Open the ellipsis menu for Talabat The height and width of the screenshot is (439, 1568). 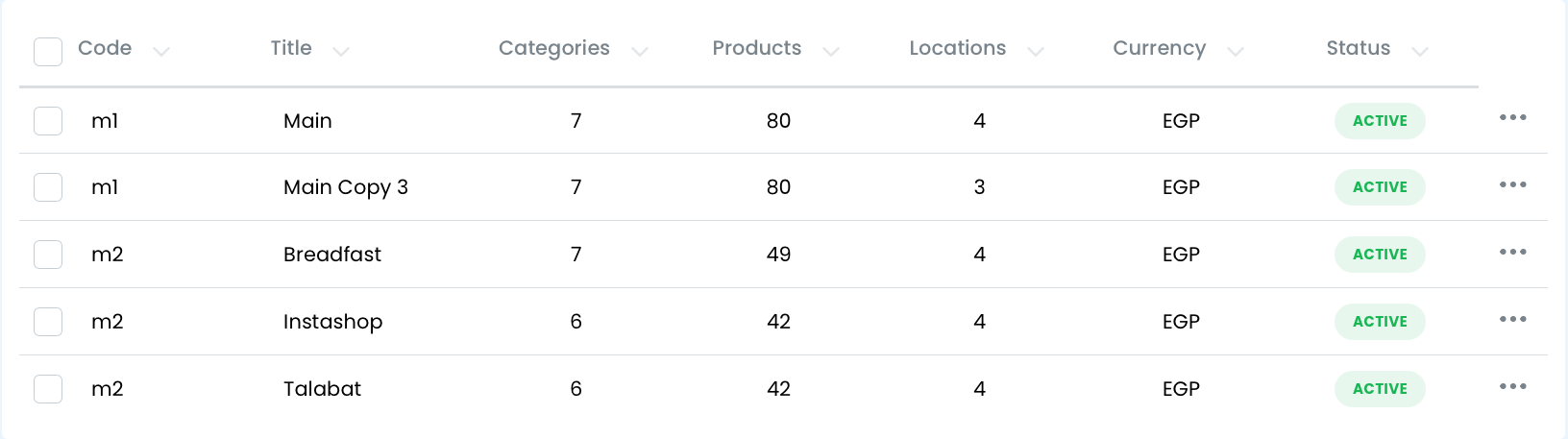point(1512,386)
